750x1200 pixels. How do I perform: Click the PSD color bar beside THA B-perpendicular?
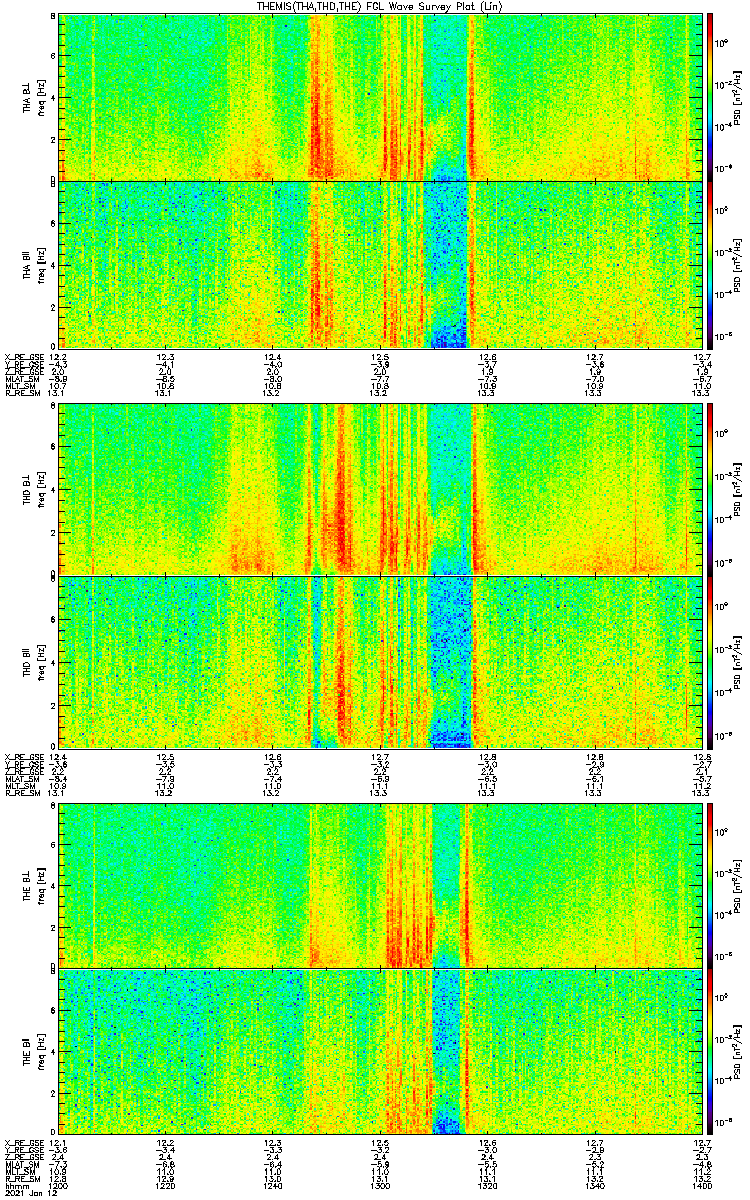[x=710, y=96]
